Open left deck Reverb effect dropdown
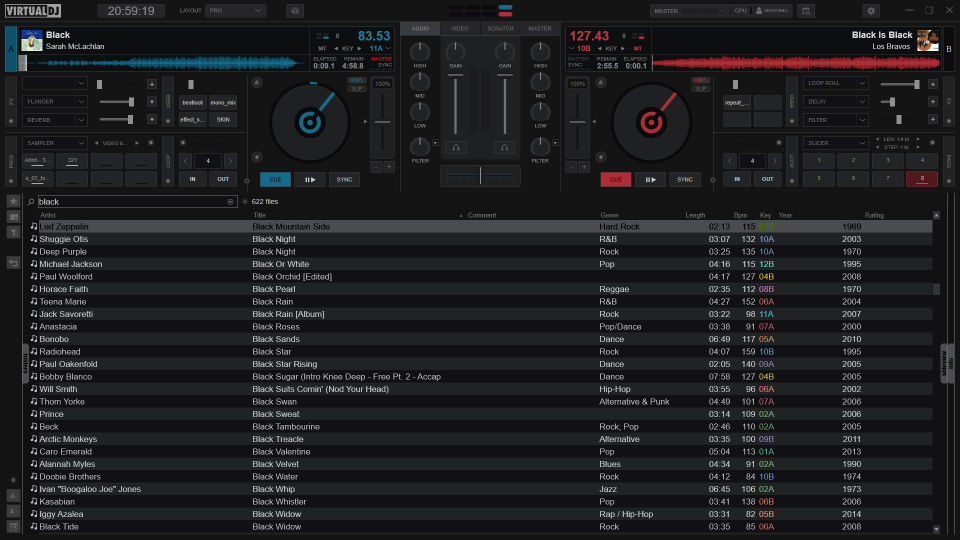The image size is (960, 540). pyautogui.click(x=54, y=120)
